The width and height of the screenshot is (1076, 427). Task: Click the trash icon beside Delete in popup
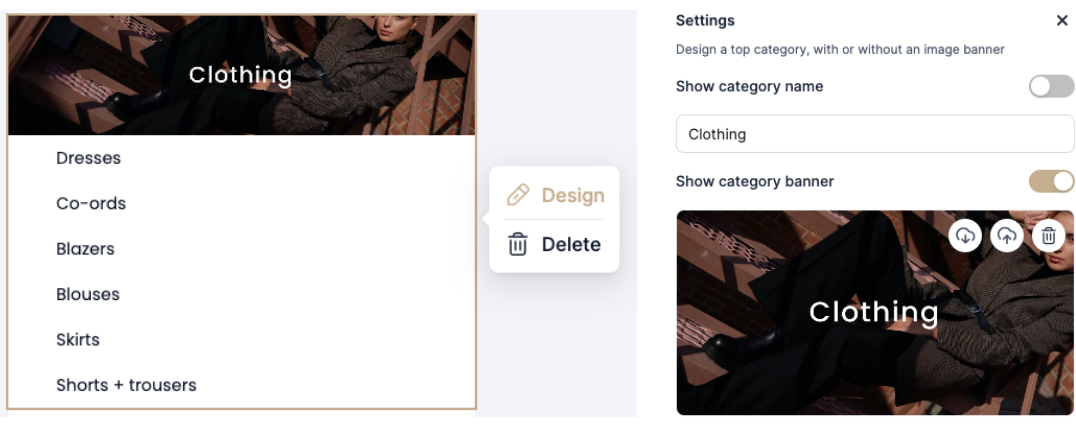(517, 244)
